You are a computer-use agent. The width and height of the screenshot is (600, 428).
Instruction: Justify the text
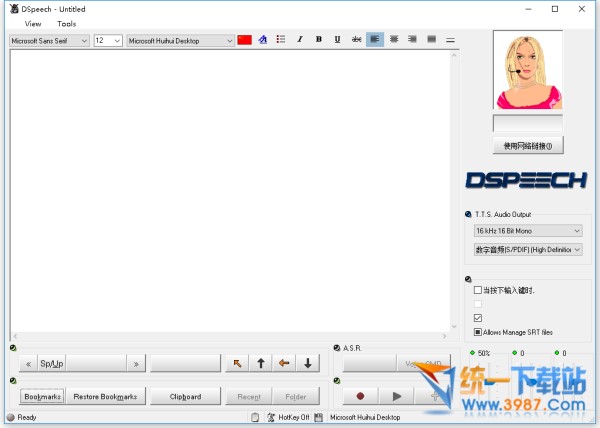point(432,39)
